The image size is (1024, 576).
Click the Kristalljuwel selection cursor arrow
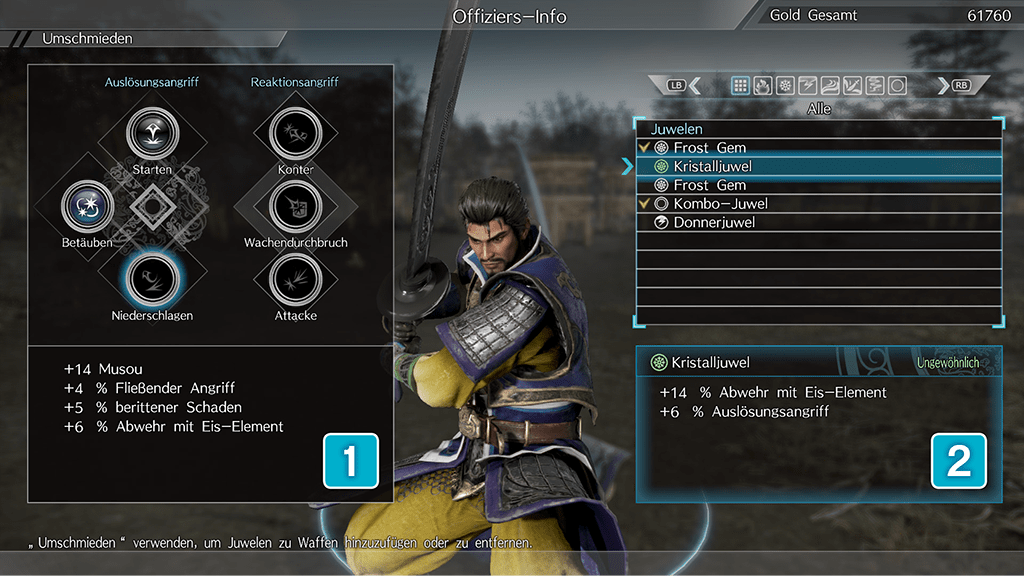(x=627, y=167)
